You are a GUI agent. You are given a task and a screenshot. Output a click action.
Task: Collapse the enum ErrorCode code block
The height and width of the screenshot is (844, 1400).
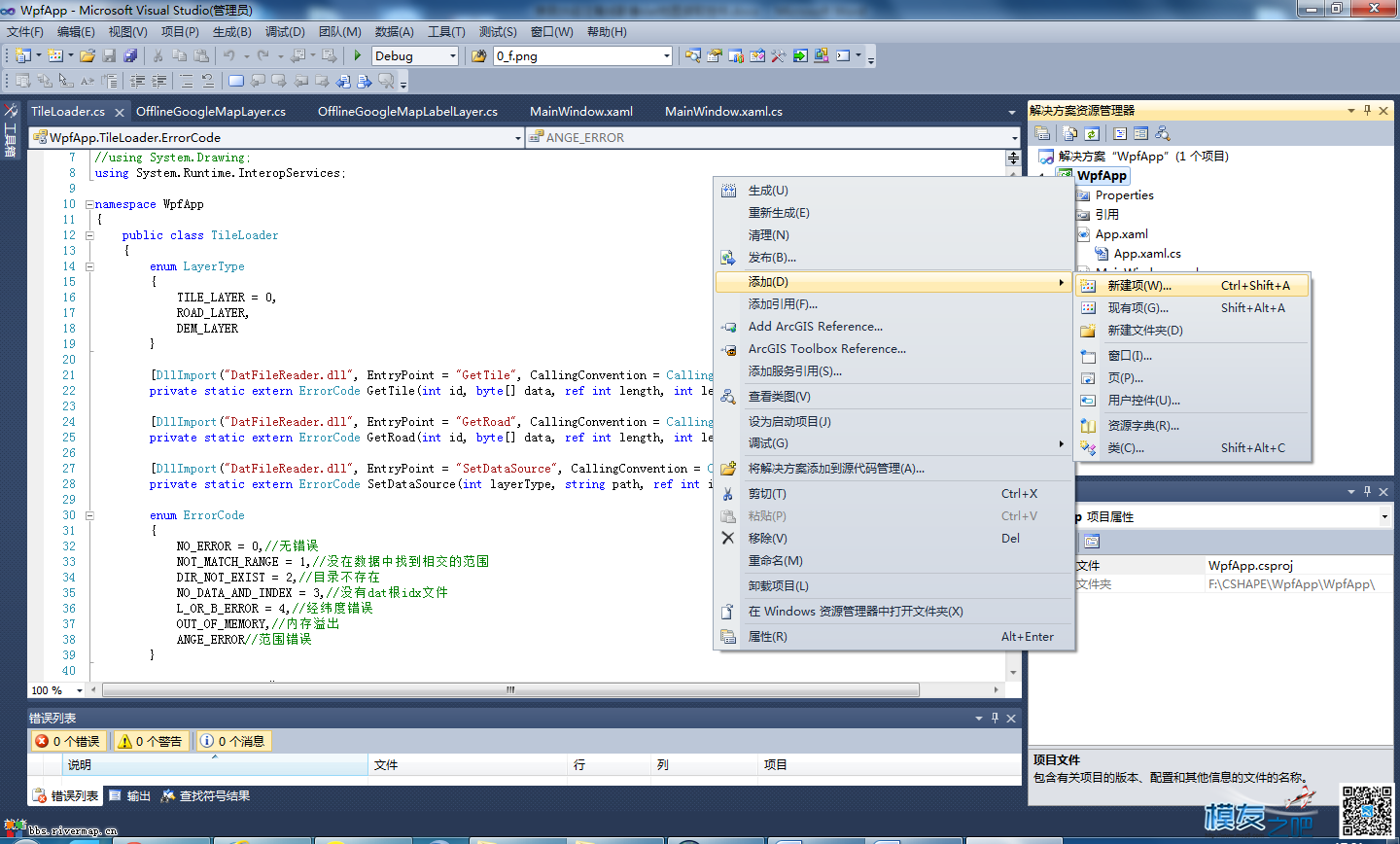tap(89, 515)
